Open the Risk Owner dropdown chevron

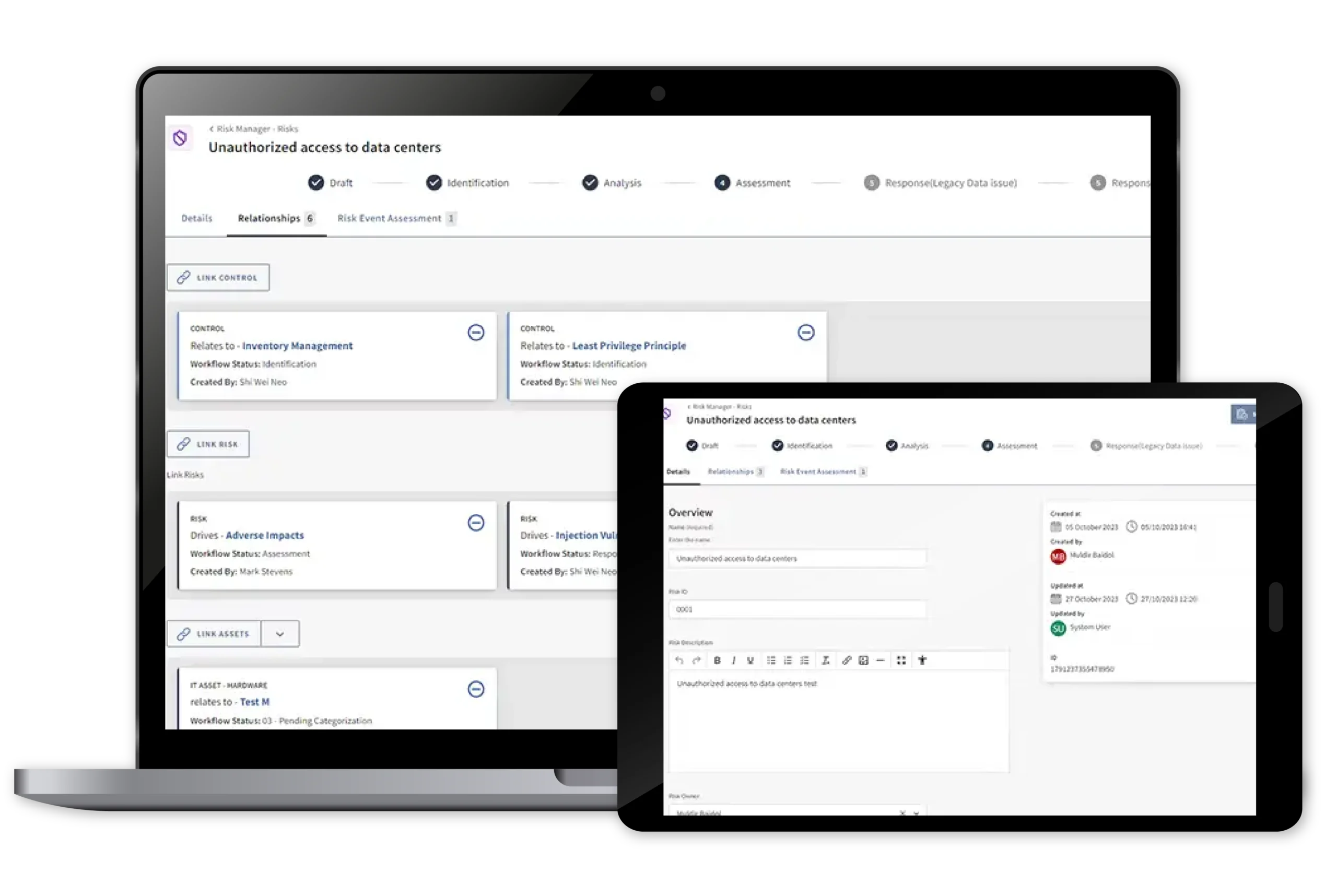click(916, 812)
